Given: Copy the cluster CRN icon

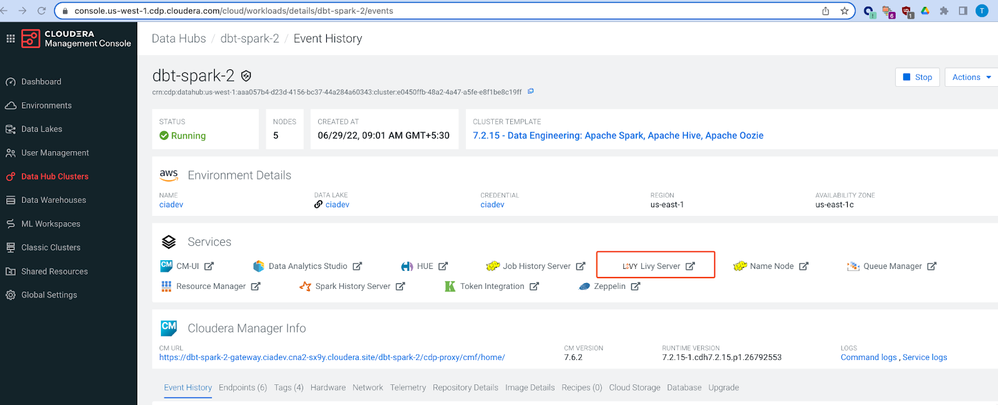Looking at the screenshot, I should click(x=531, y=91).
